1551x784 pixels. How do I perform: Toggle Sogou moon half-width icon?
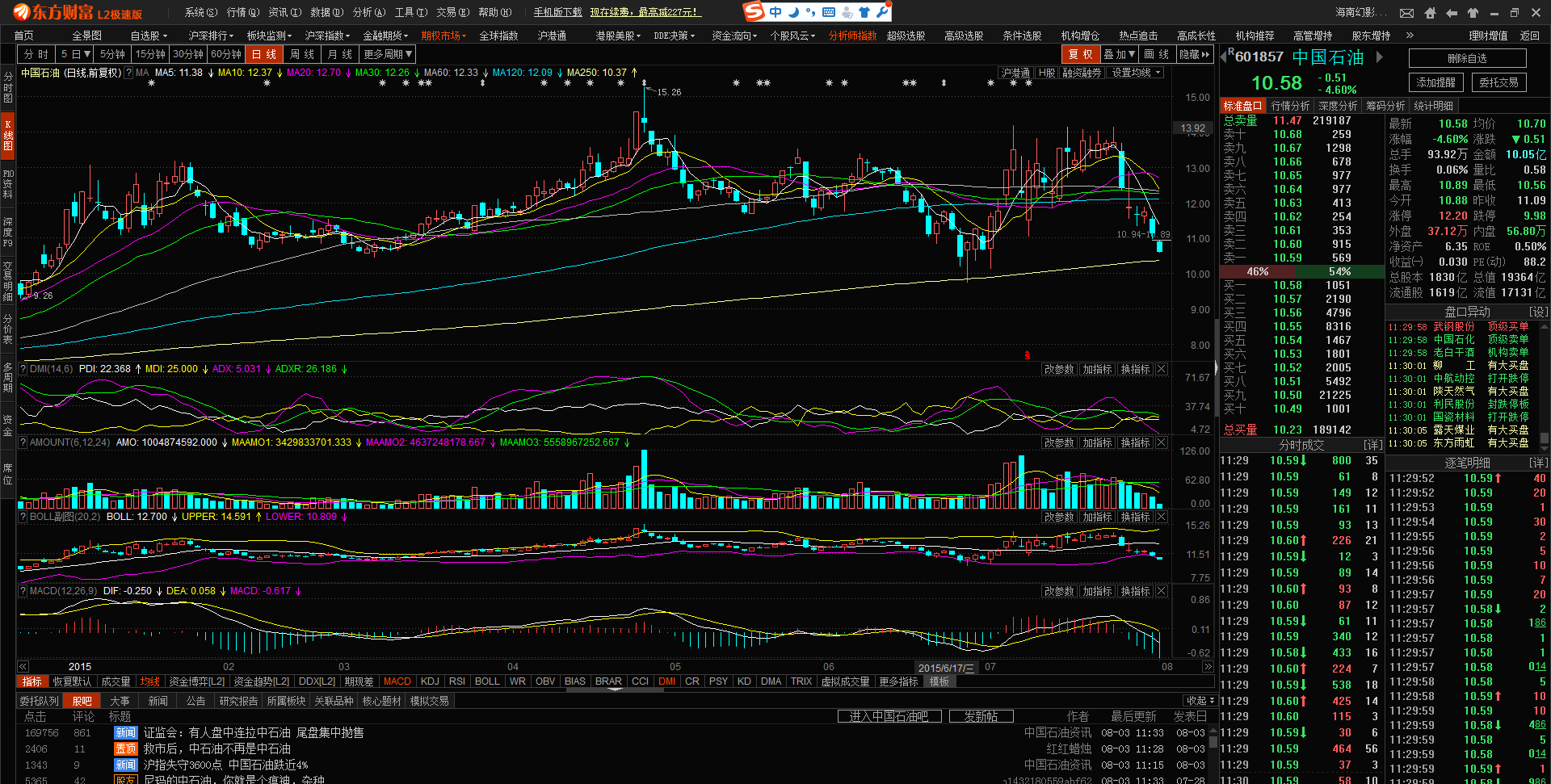[x=793, y=12]
